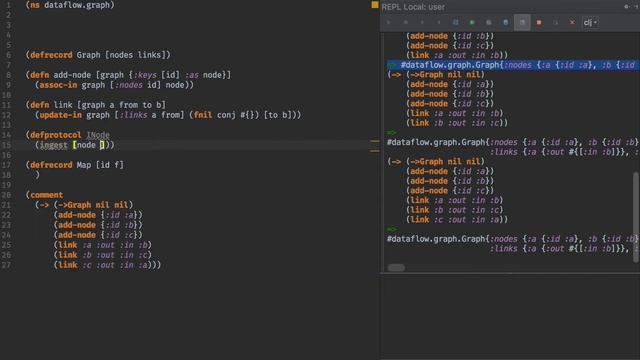This screenshot has height=360, width=640.
Task: Hide the REPL tool window
Action: (x=637, y=7)
